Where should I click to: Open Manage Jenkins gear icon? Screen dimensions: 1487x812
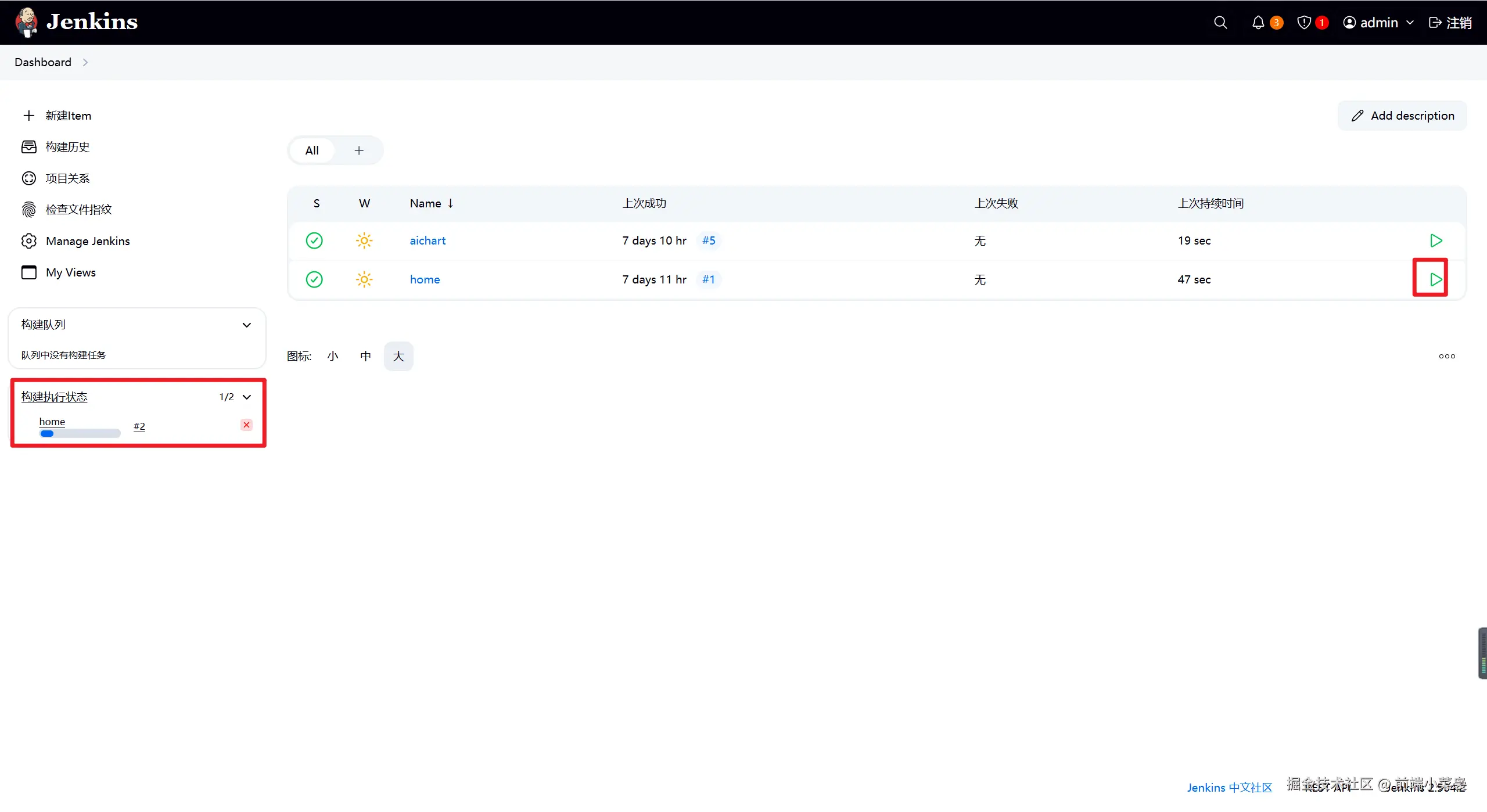(x=29, y=241)
